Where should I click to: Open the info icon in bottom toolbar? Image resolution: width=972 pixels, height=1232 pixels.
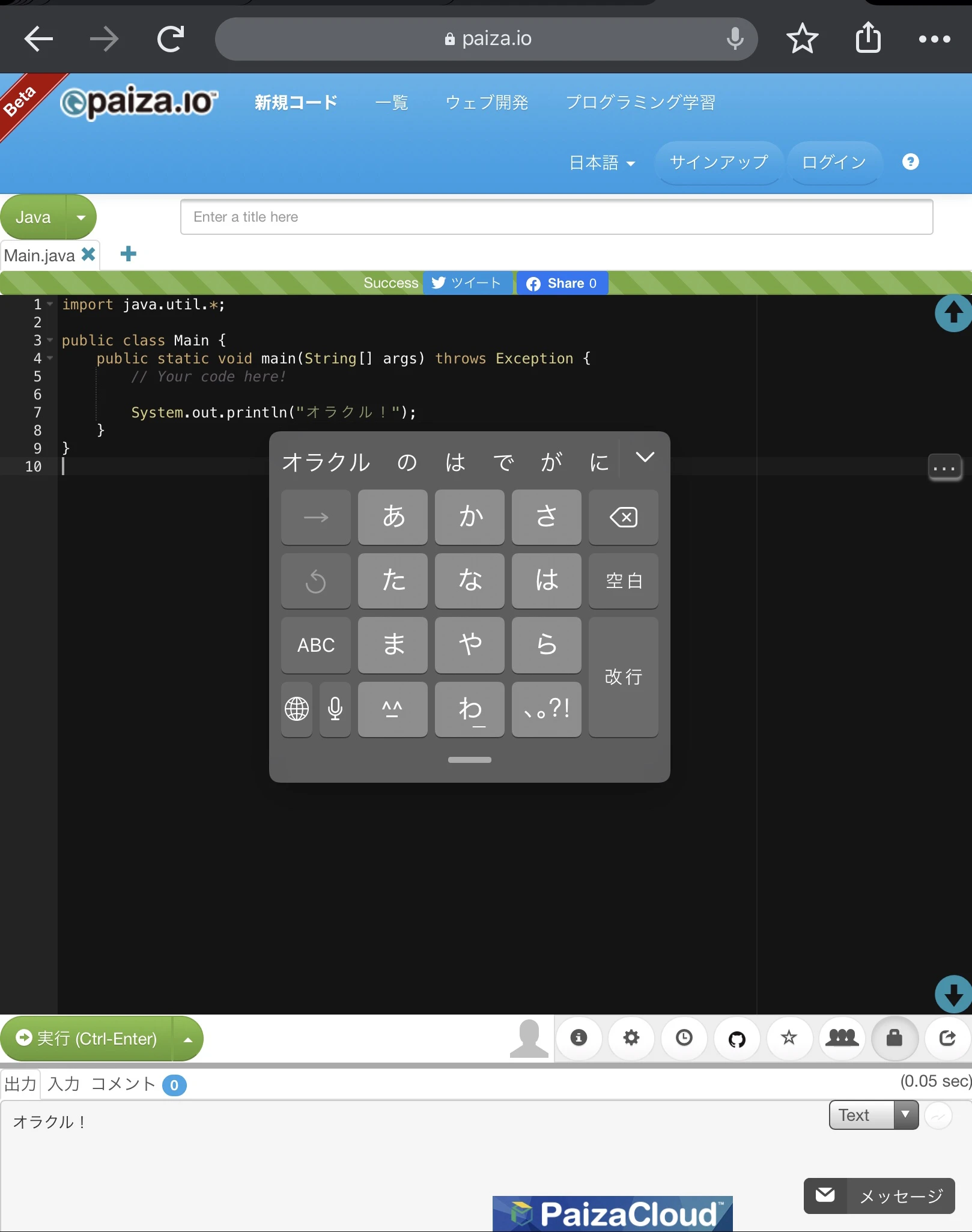click(x=579, y=1037)
